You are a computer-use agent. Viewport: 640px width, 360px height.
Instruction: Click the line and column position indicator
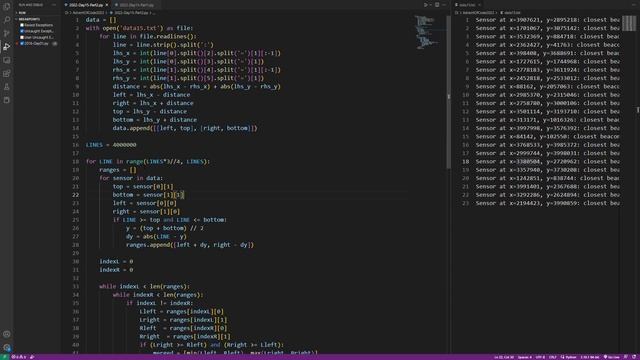(x=504, y=357)
